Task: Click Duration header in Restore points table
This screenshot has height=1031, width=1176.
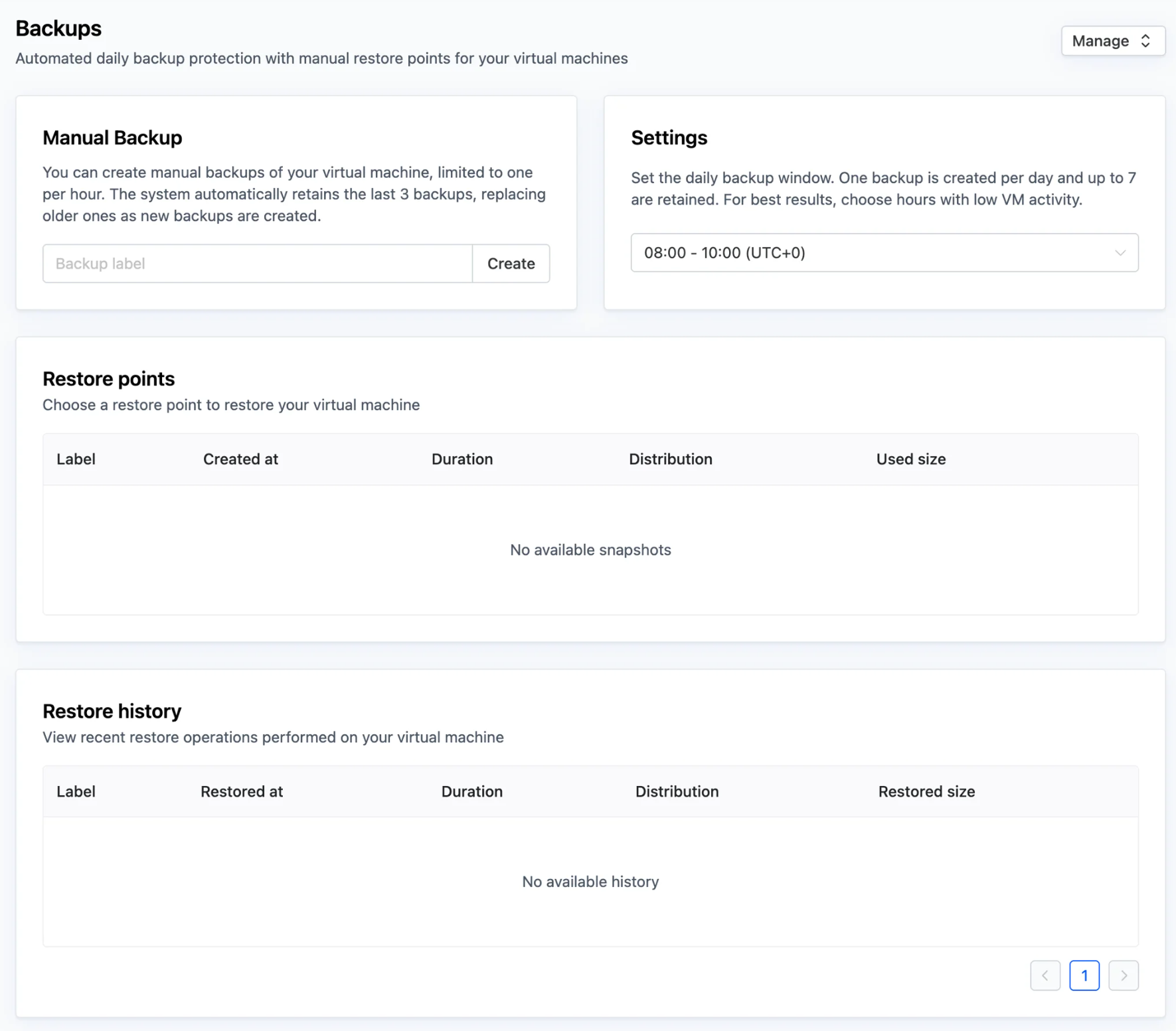Action: point(462,459)
